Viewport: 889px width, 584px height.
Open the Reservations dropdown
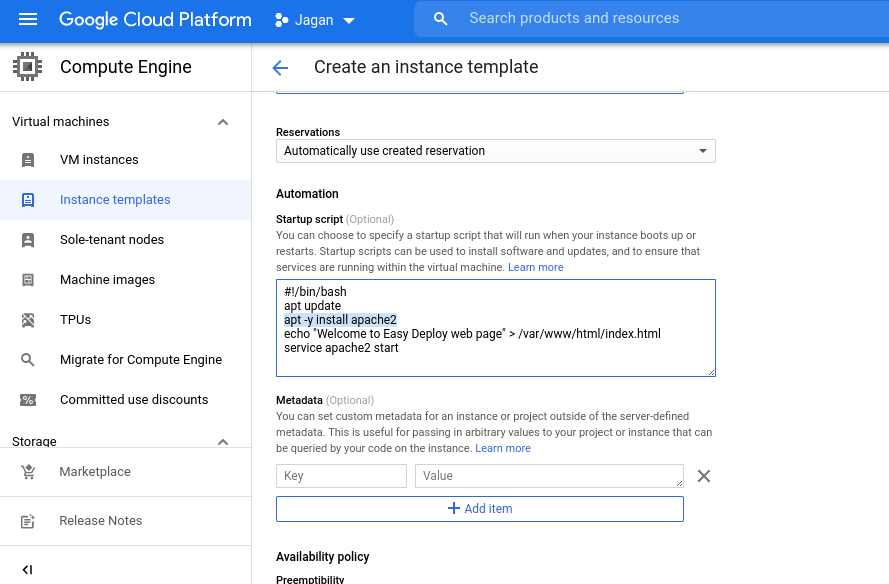click(x=496, y=151)
